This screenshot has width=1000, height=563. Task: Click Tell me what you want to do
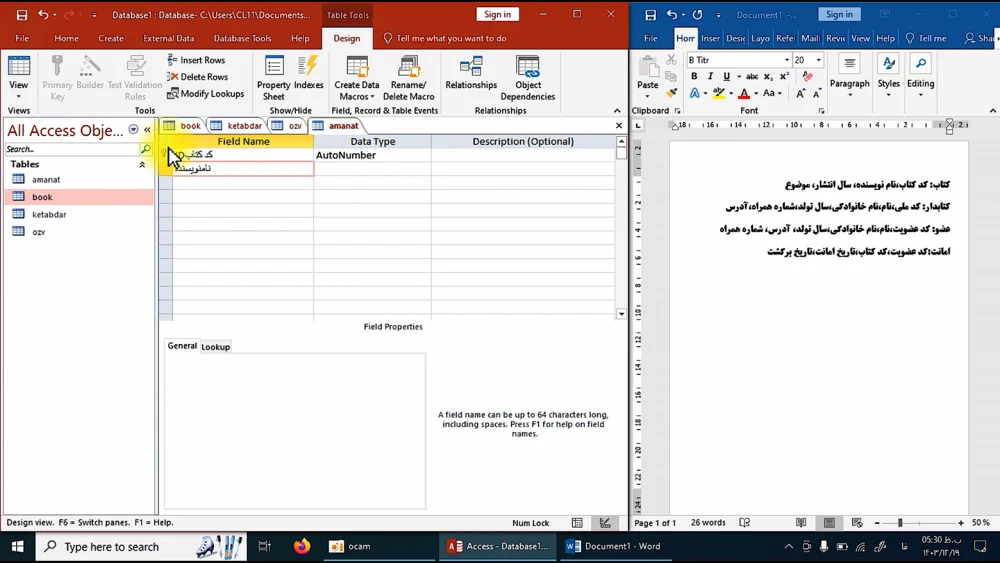click(x=445, y=38)
